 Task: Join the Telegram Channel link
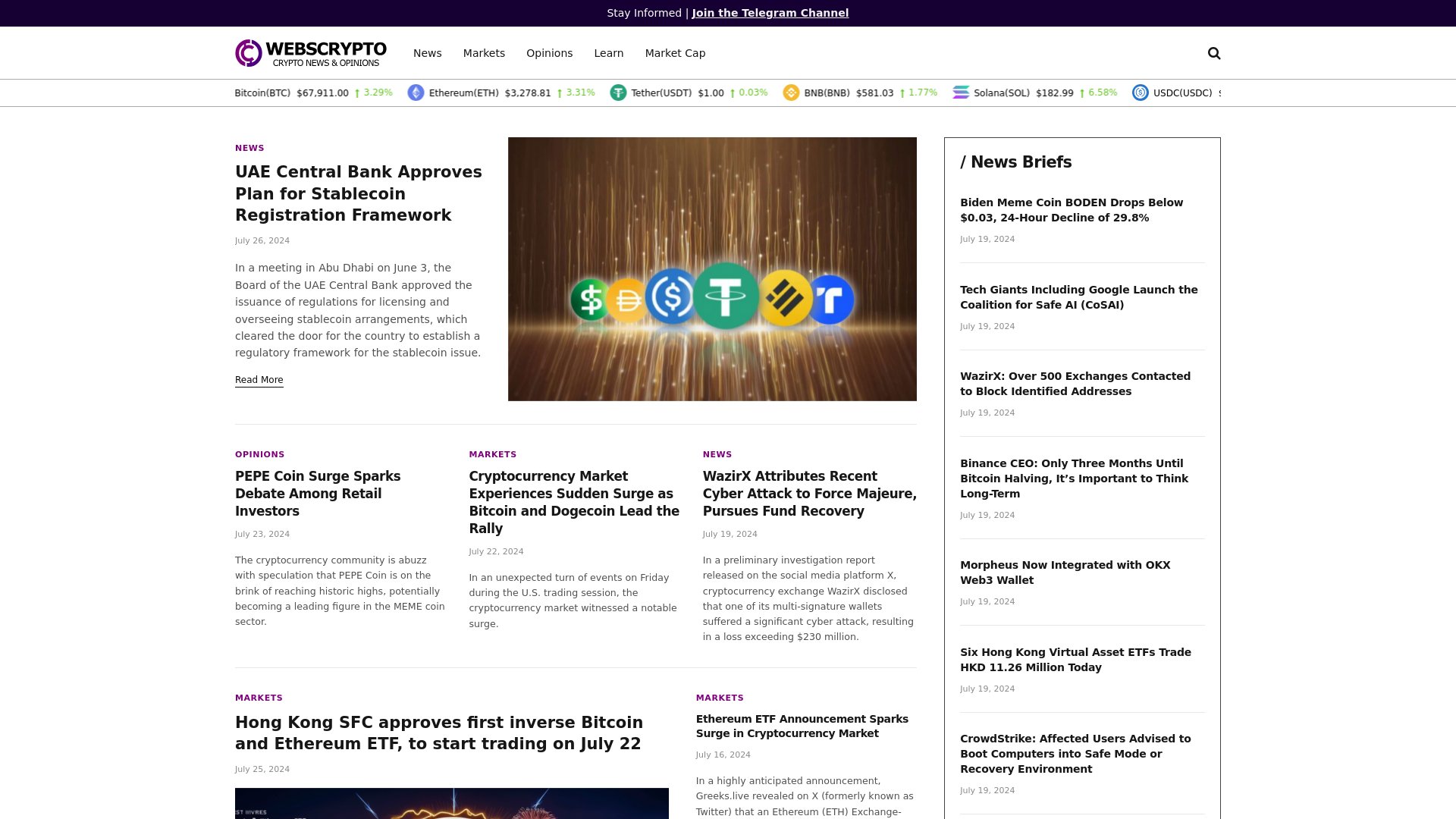pos(770,13)
